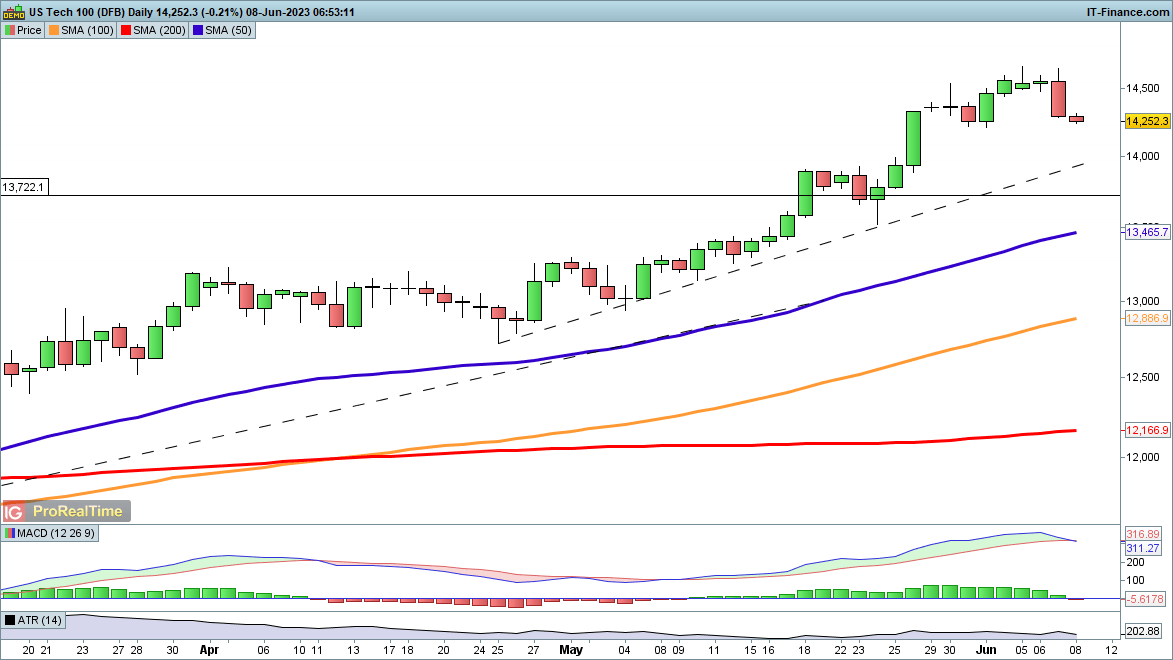
Task: Click the 12,000 price axis label
Action: [x=1143, y=457]
